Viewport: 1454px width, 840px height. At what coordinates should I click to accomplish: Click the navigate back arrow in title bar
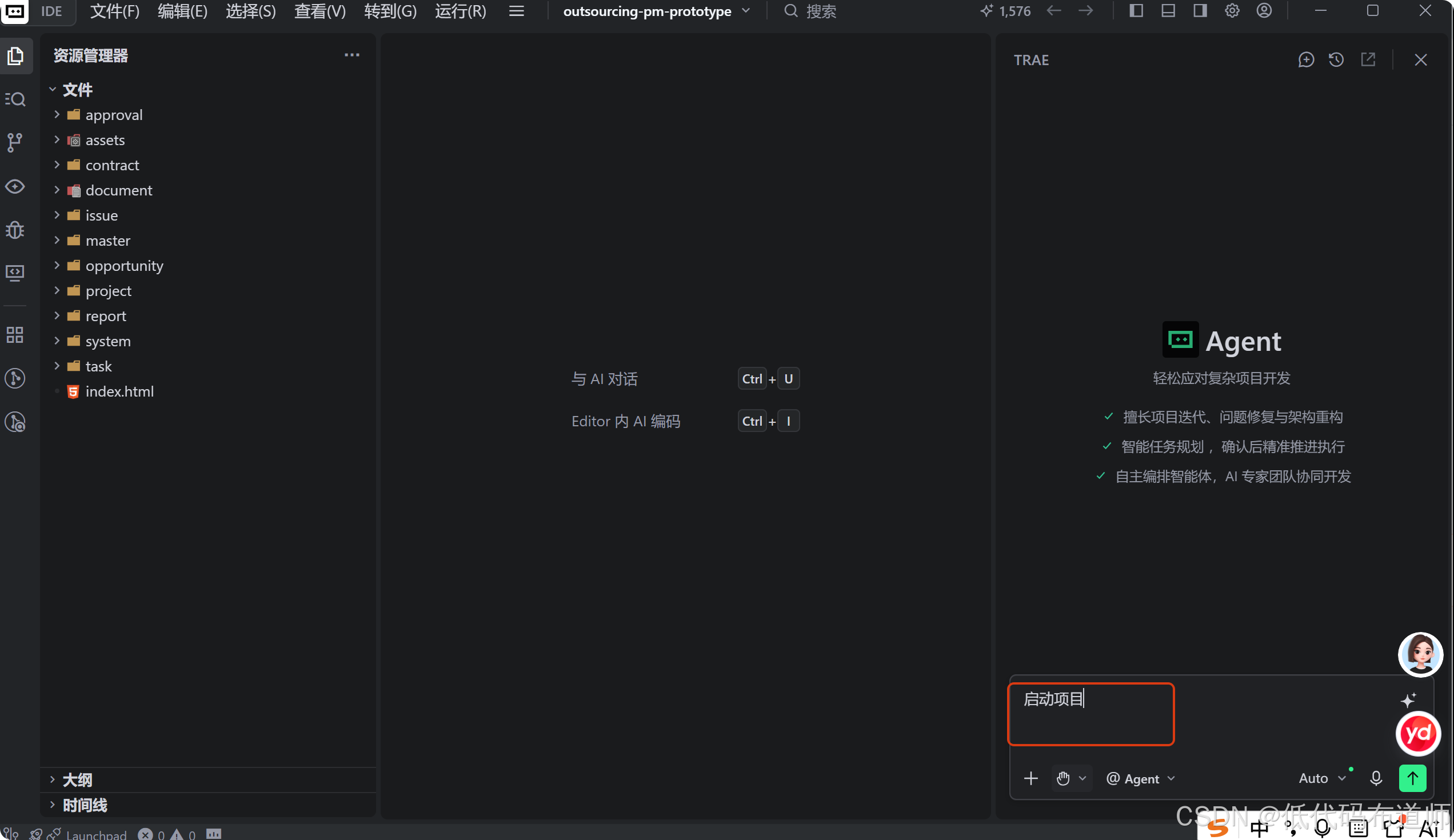click(x=1053, y=10)
